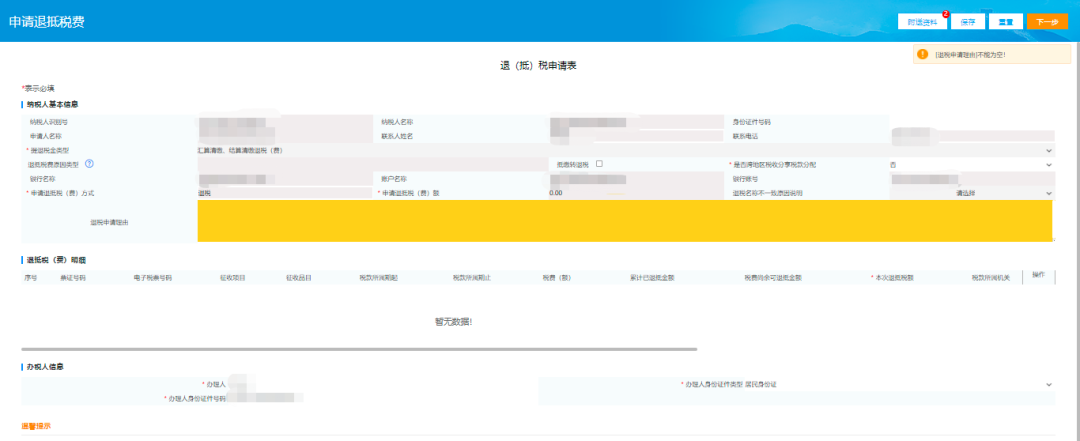Screen dimensions: 1080x441
Task: Click the orange warning icon in the alert
Action: (922, 54)
